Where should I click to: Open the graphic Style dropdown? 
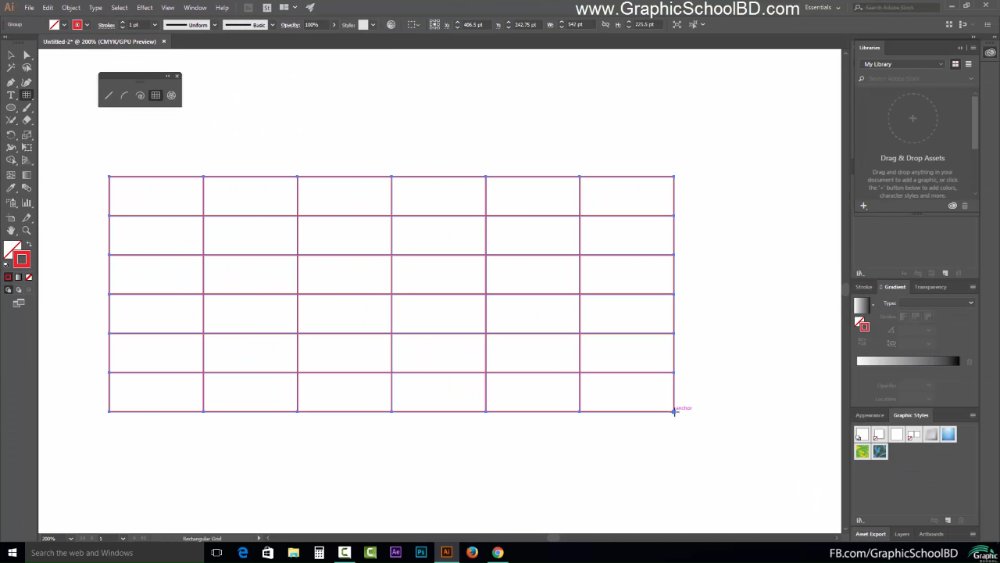373,25
